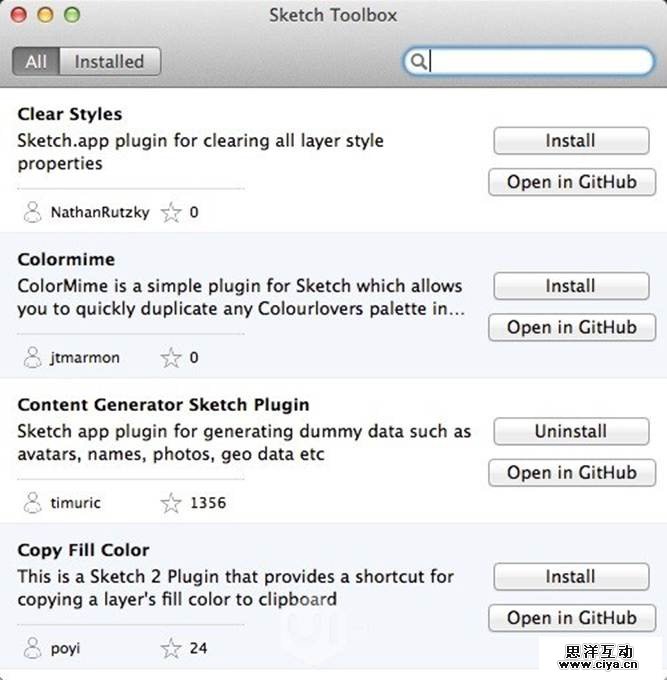The image size is (667, 680).
Task: Install the Clear Styles plugin
Action: [570, 141]
